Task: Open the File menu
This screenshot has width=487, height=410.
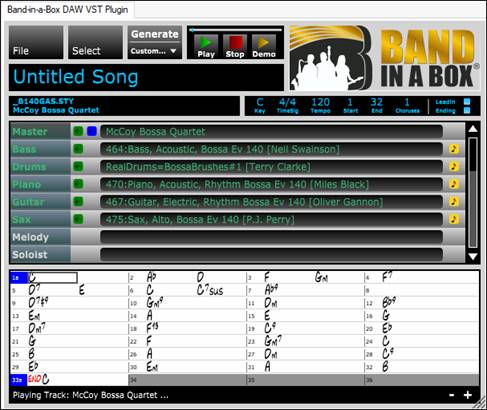Action: point(36,43)
